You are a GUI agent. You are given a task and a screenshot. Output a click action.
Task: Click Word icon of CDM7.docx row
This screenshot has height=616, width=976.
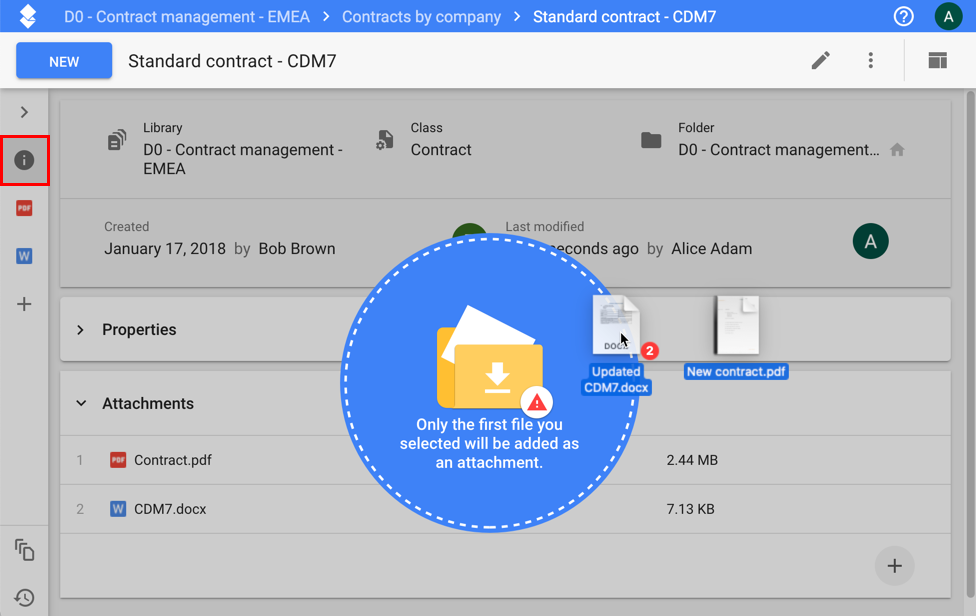click(118, 509)
